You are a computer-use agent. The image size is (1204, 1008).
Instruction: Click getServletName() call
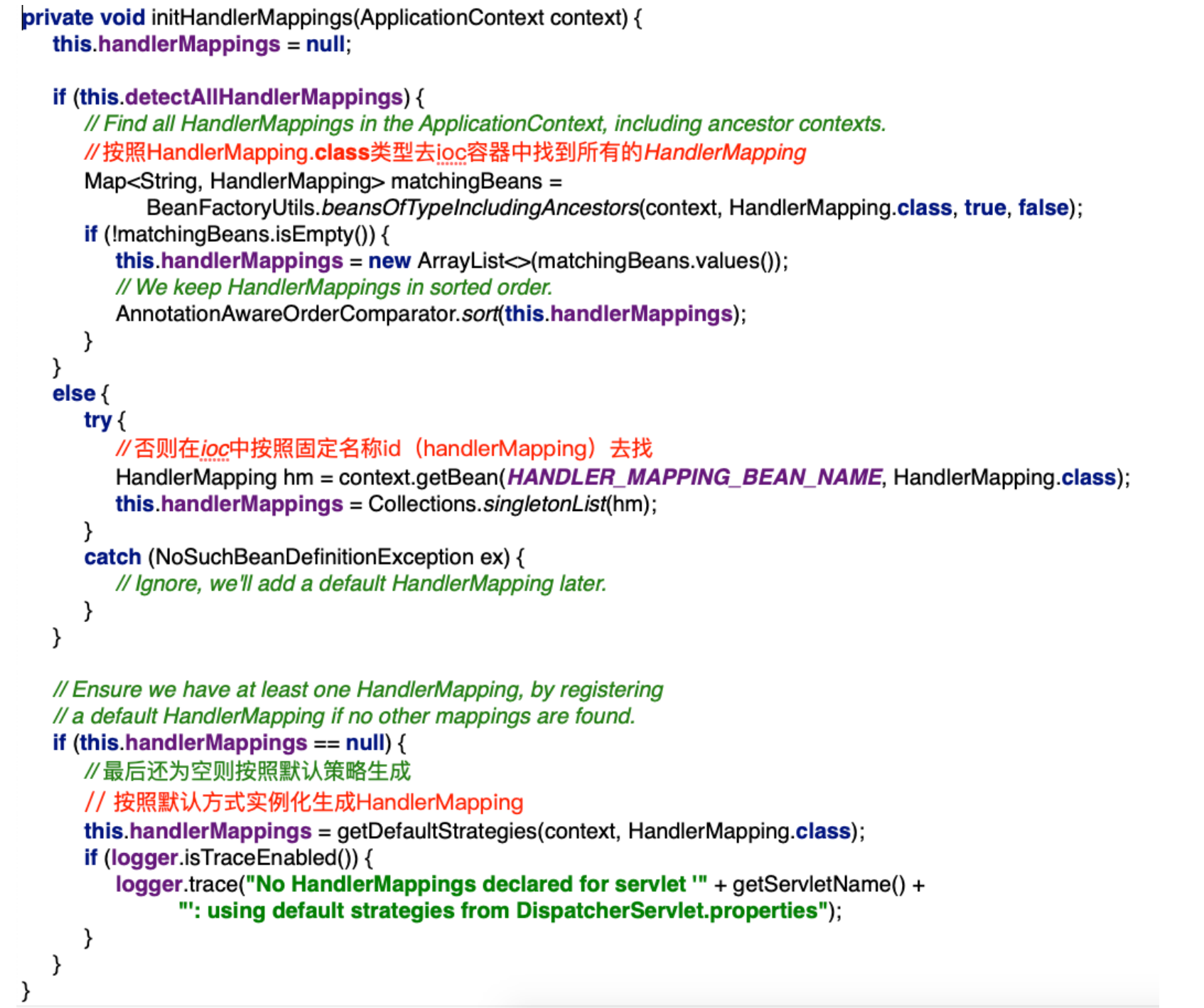point(819,884)
